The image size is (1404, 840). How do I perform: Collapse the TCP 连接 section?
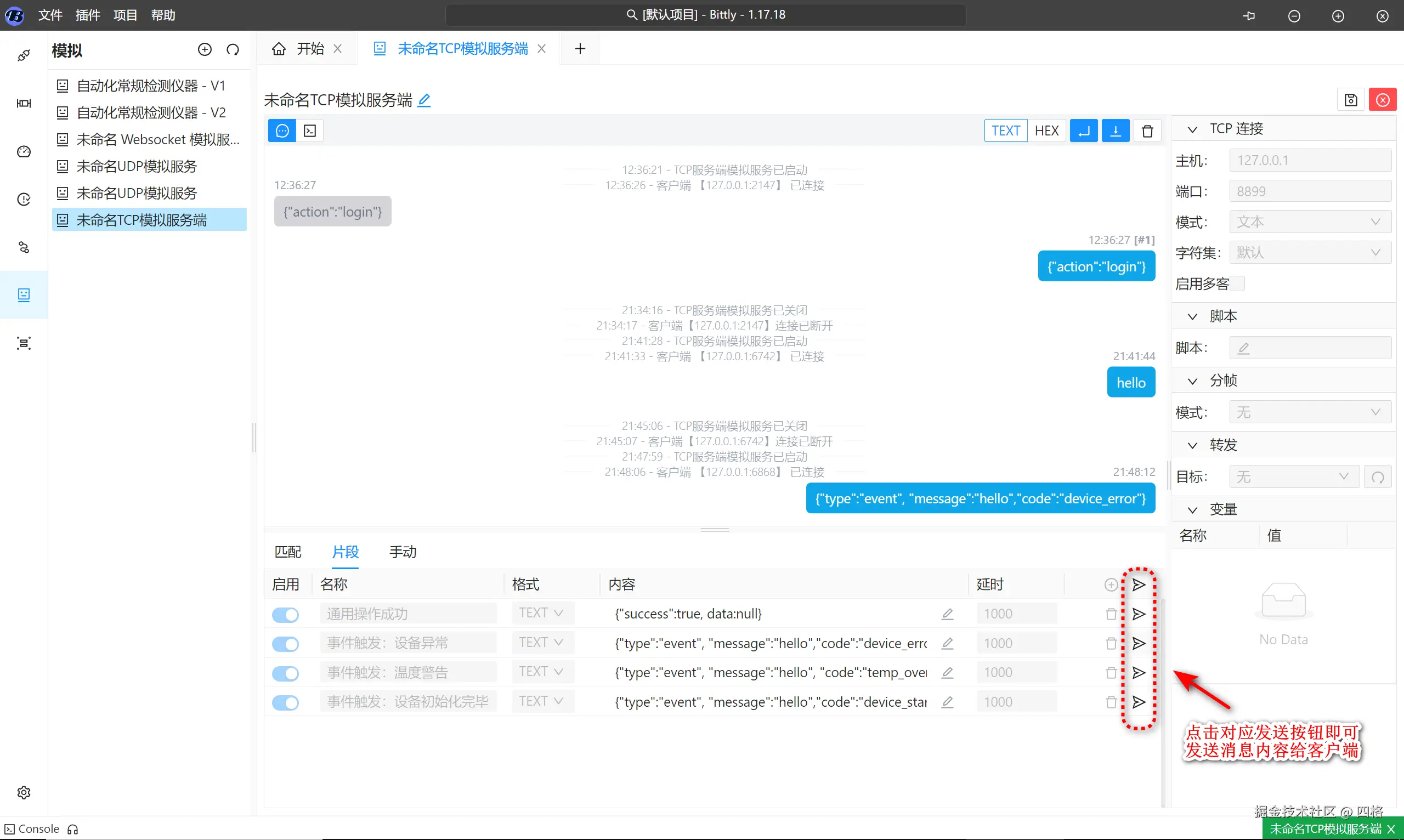point(1192,129)
